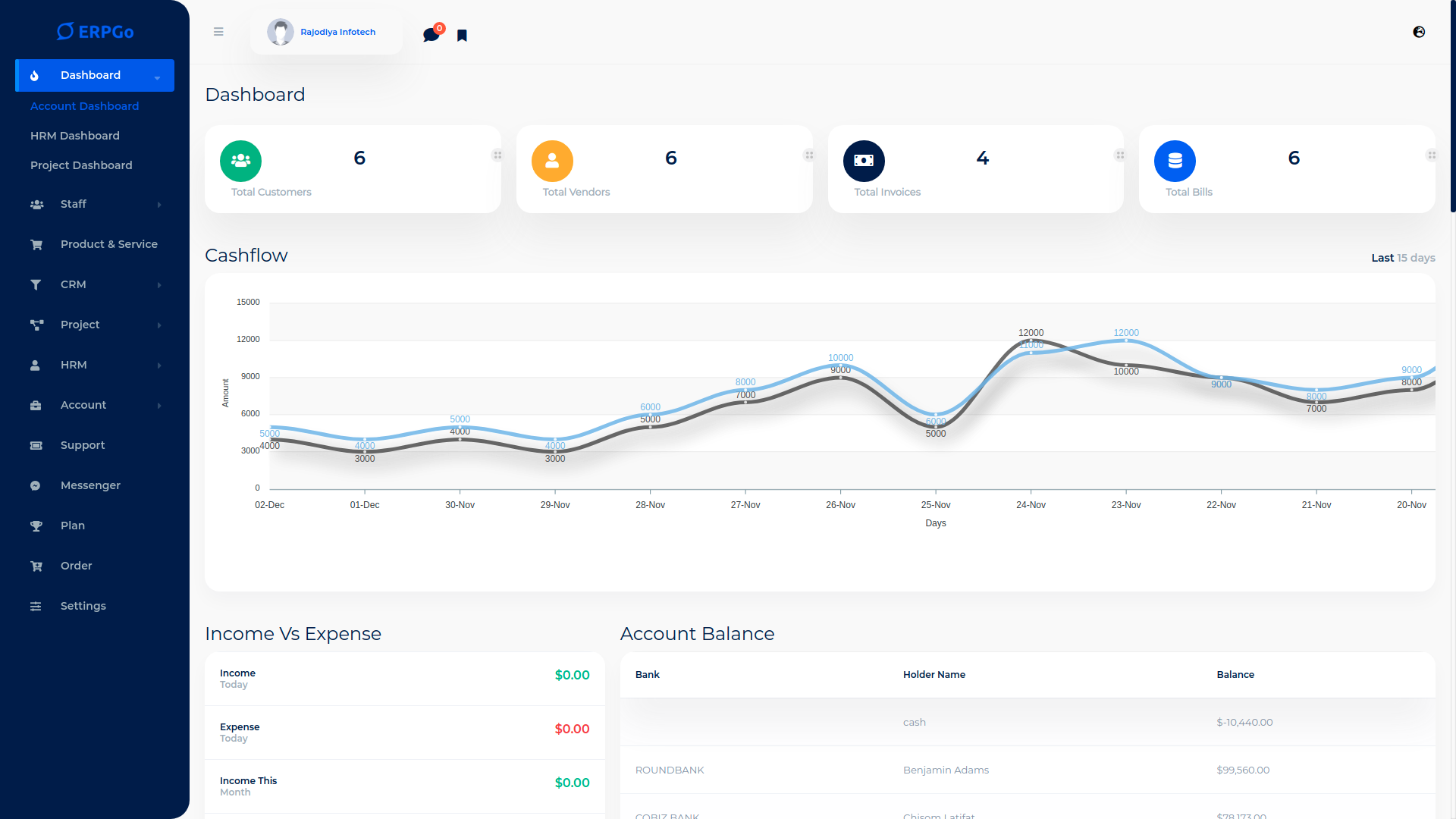Click the globe language icon

tap(1419, 32)
